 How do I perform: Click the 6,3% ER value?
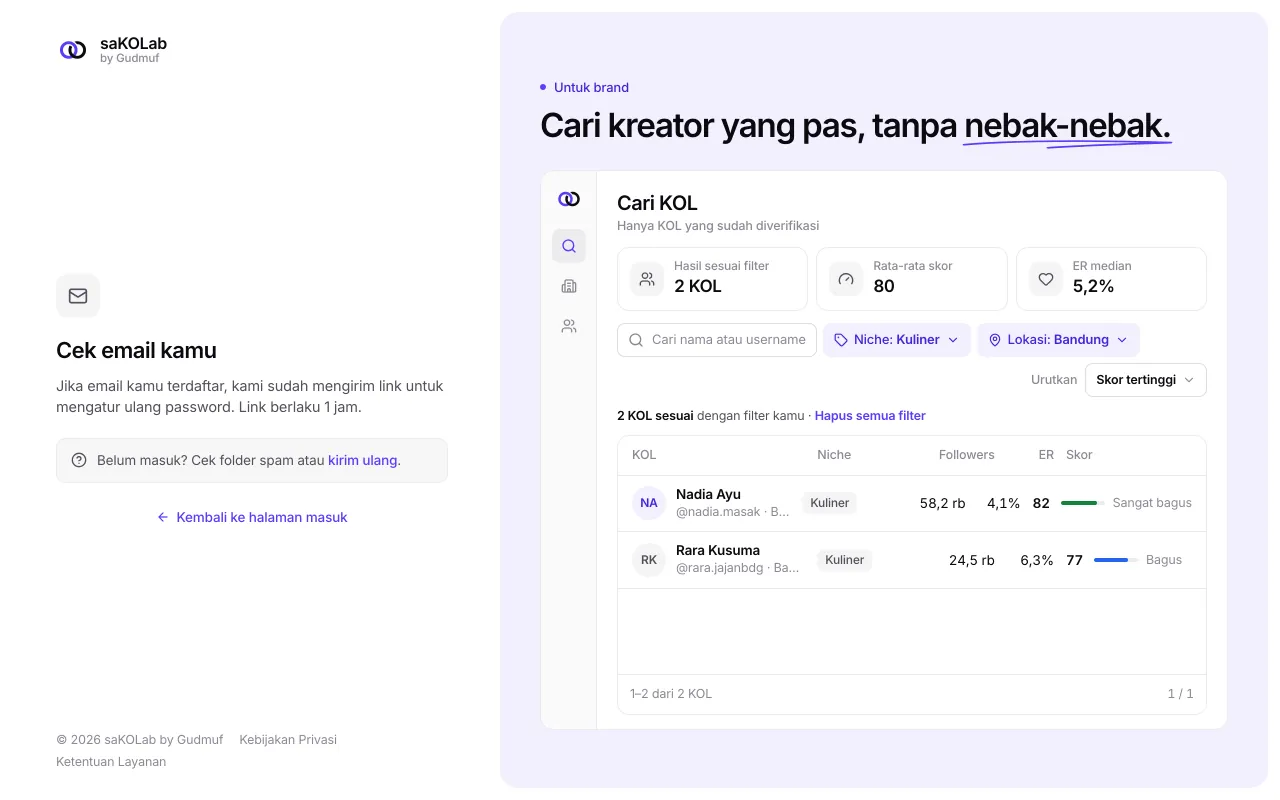tap(1037, 560)
